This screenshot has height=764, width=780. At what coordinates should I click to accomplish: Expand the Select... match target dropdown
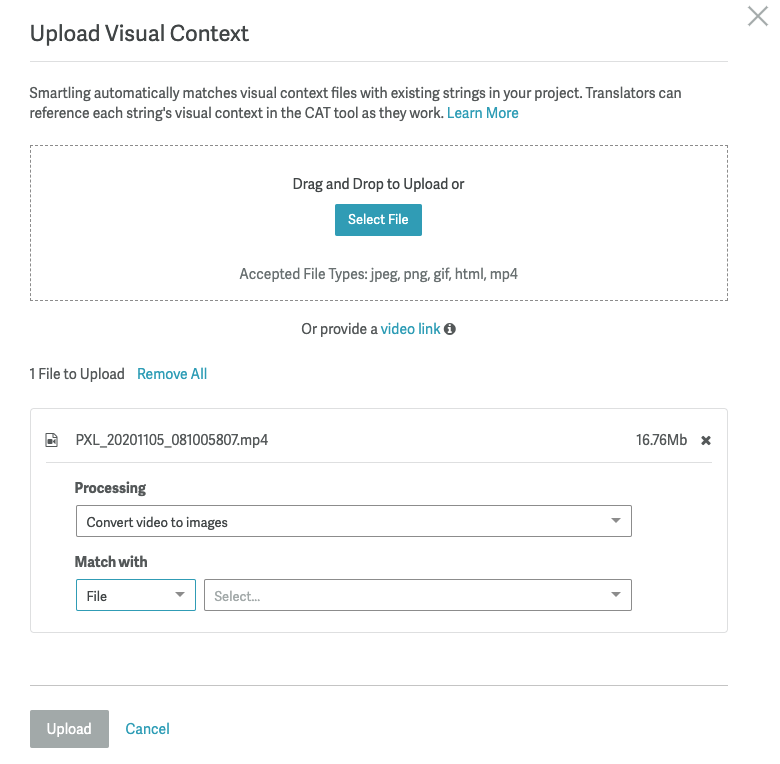click(x=417, y=596)
